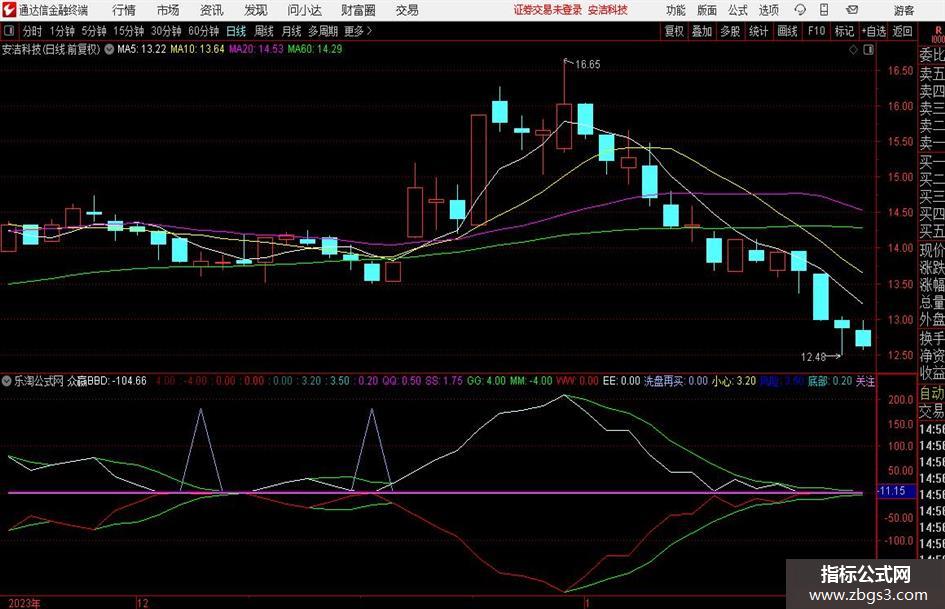The image size is (945, 609).
Task: Click the 众赢BBD: -104.66 indicator value
Action: coord(107,381)
